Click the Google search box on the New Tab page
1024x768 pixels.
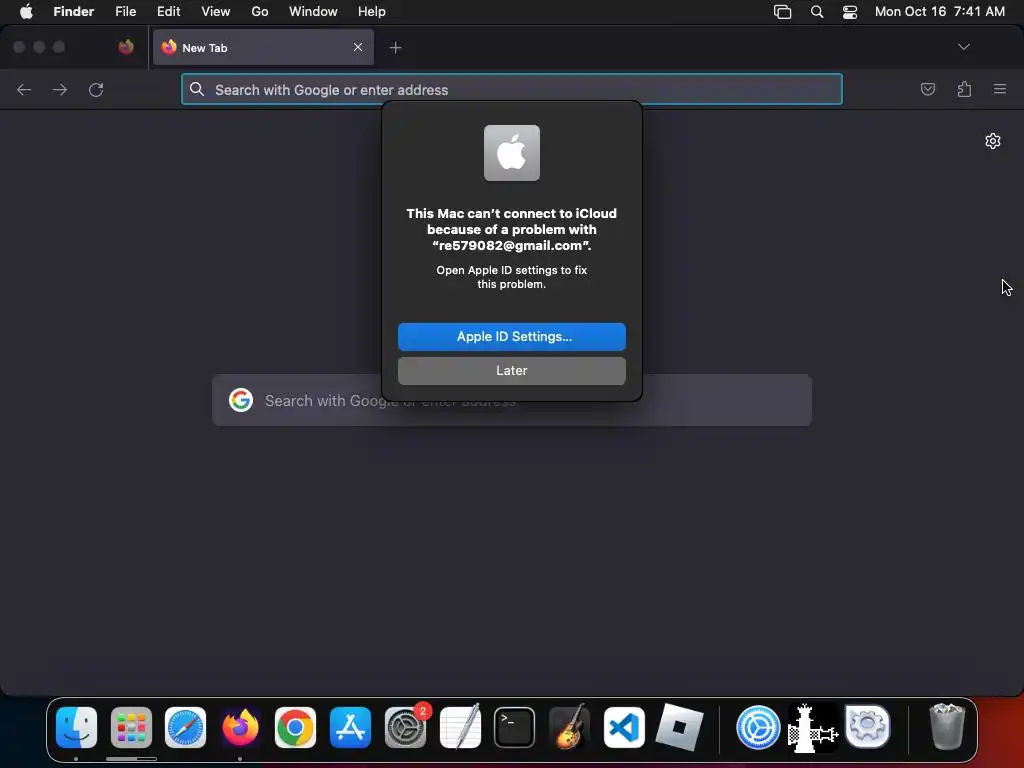tap(511, 400)
